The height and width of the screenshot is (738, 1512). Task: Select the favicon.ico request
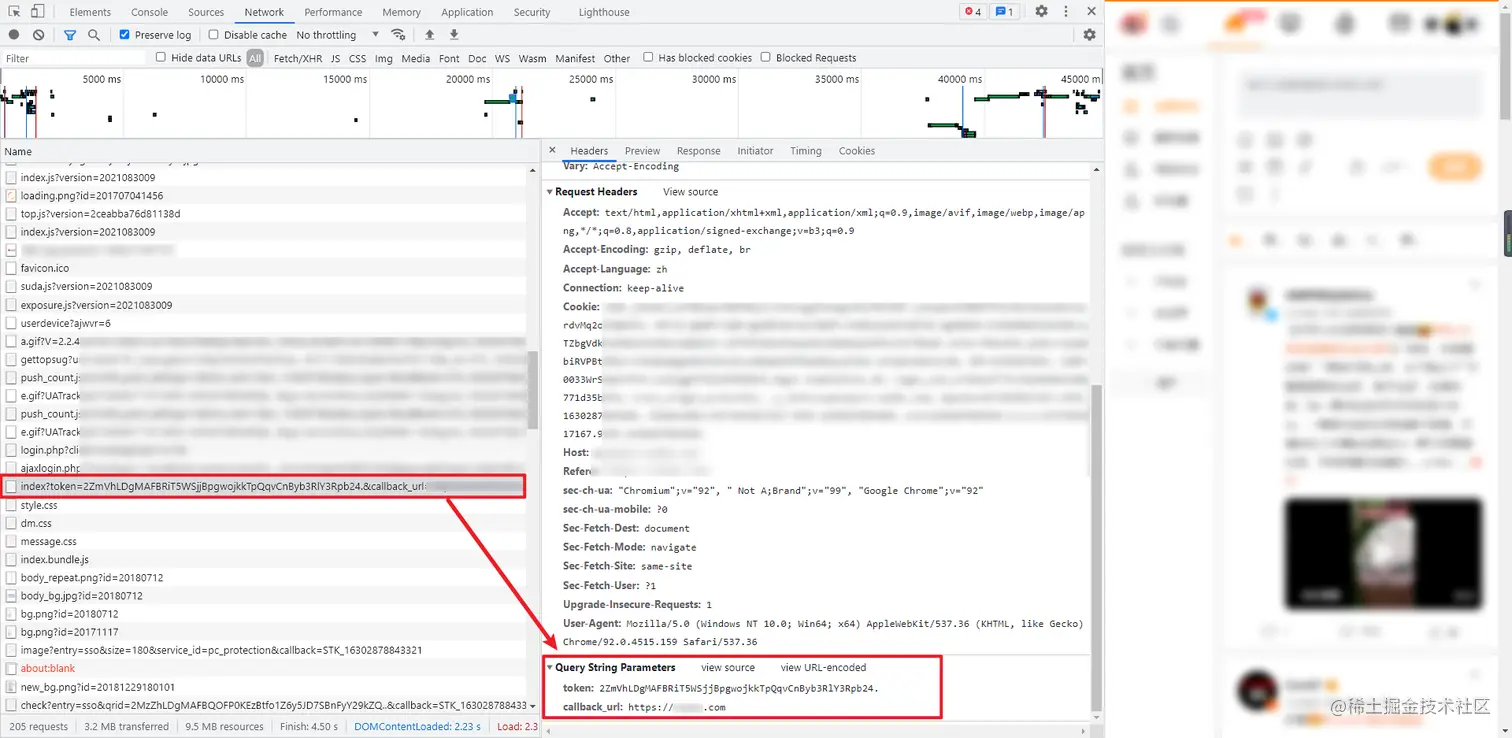click(x=264, y=268)
